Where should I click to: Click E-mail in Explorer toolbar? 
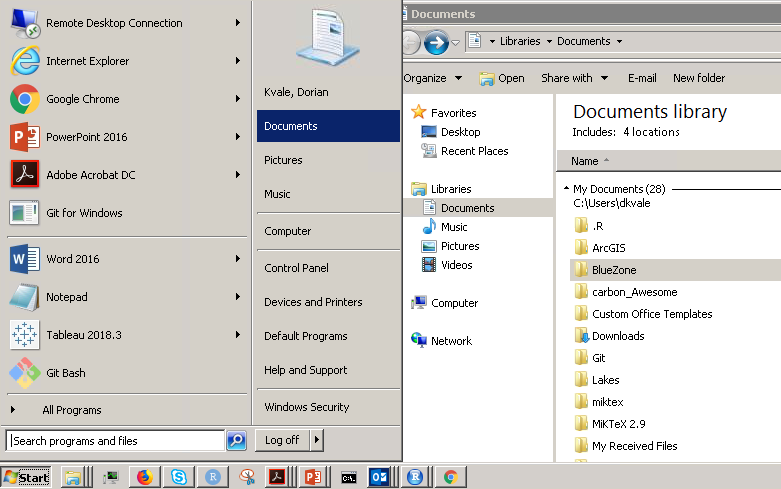point(642,78)
